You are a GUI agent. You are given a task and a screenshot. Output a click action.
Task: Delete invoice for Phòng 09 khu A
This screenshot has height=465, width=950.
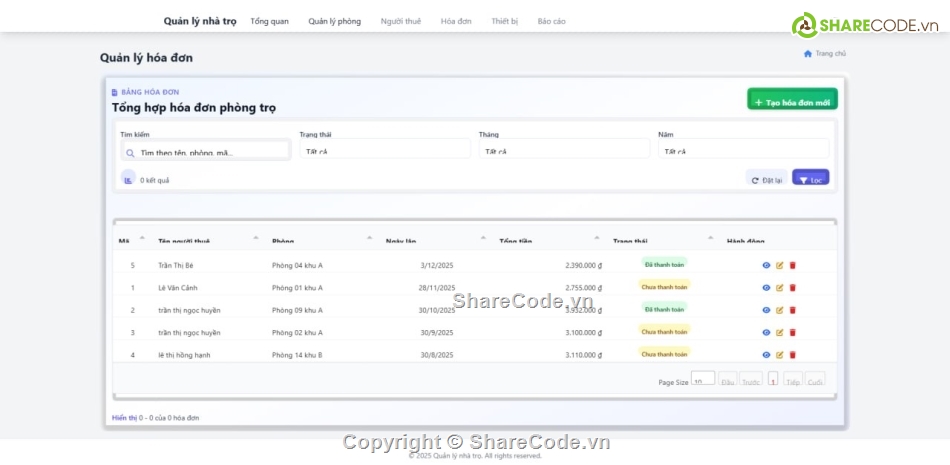[x=792, y=310]
